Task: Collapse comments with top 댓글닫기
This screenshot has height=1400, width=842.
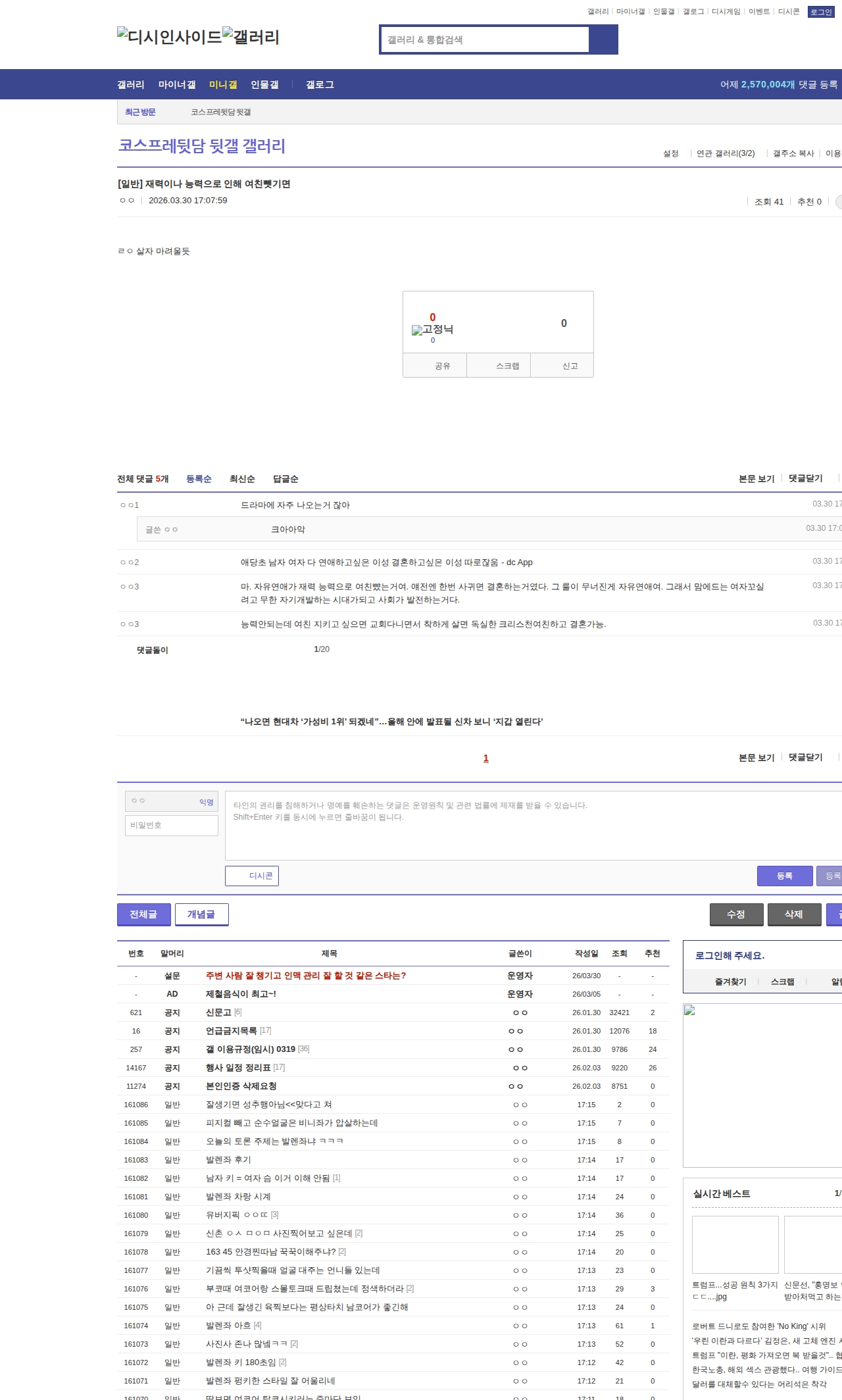Action: click(x=805, y=478)
